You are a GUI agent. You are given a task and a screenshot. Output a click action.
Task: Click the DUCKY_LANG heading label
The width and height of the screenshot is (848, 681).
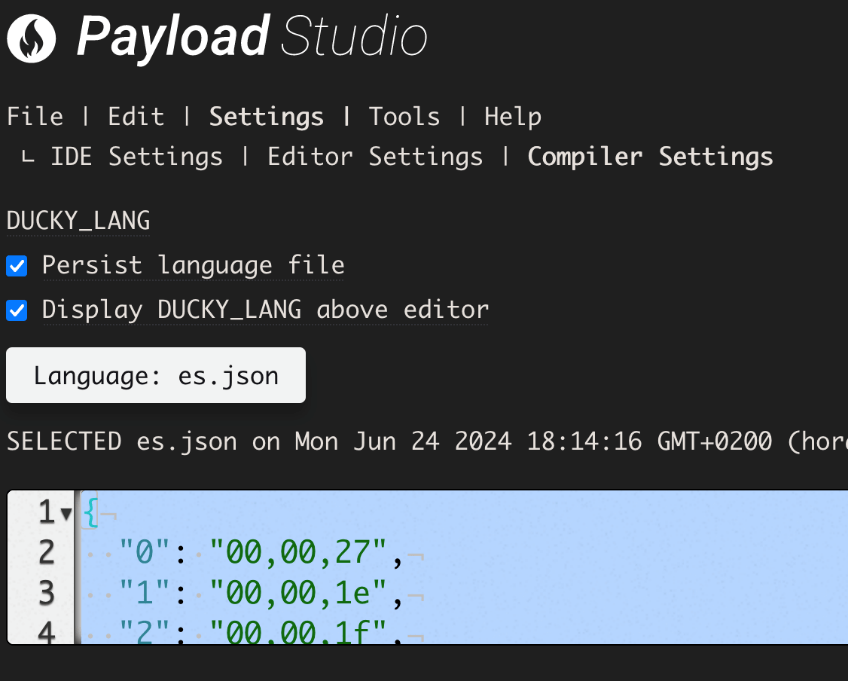78,221
